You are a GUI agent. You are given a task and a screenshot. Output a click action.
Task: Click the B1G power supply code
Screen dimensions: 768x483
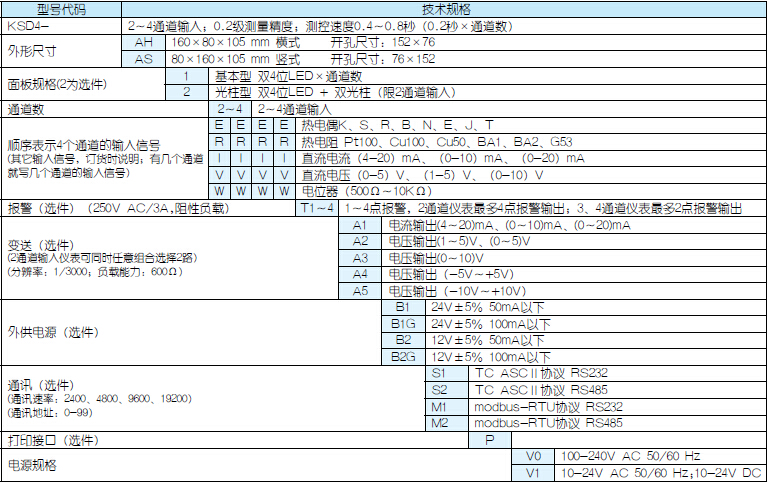(x=404, y=324)
